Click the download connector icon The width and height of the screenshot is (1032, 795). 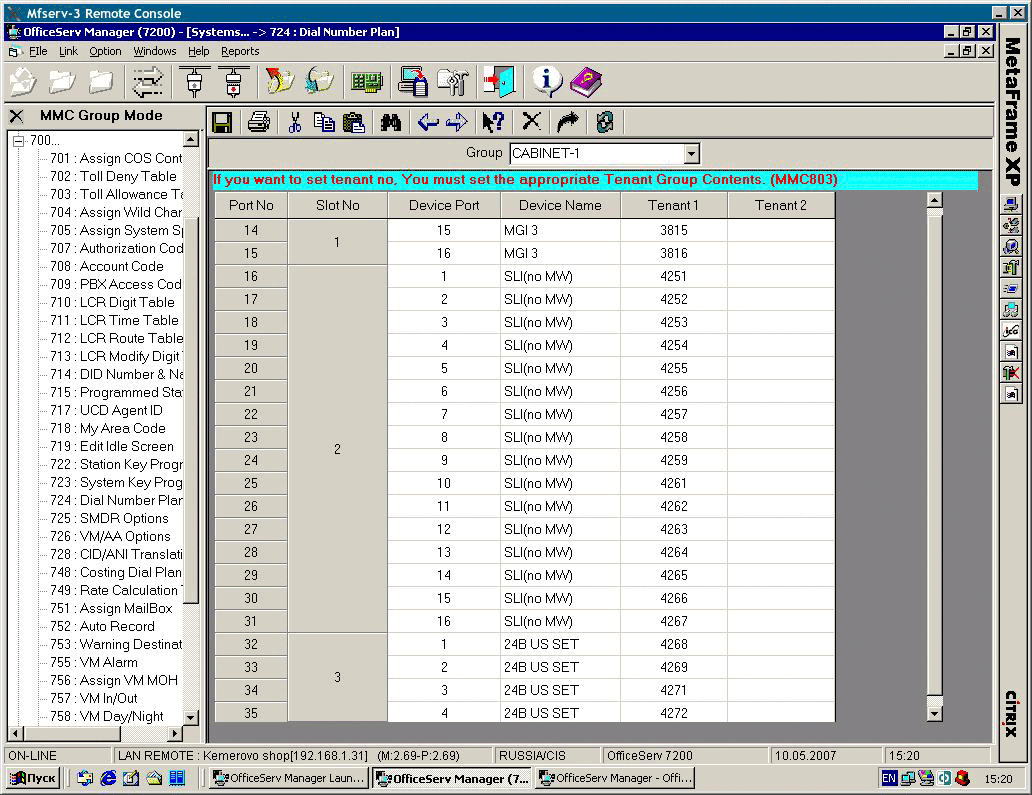point(233,82)
